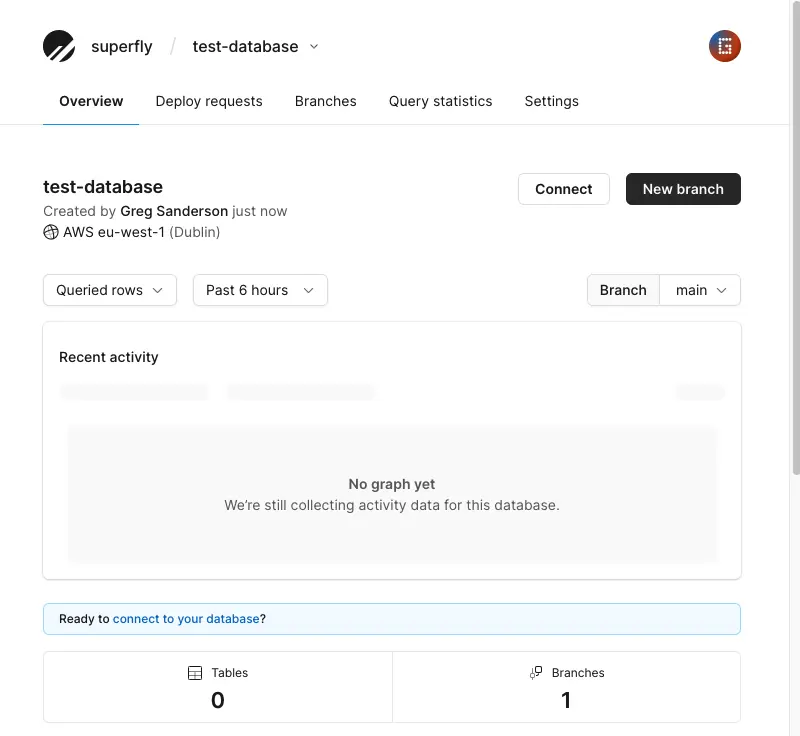Click the page's vertical scrollbar
The image size is (800, 736).
795,300
